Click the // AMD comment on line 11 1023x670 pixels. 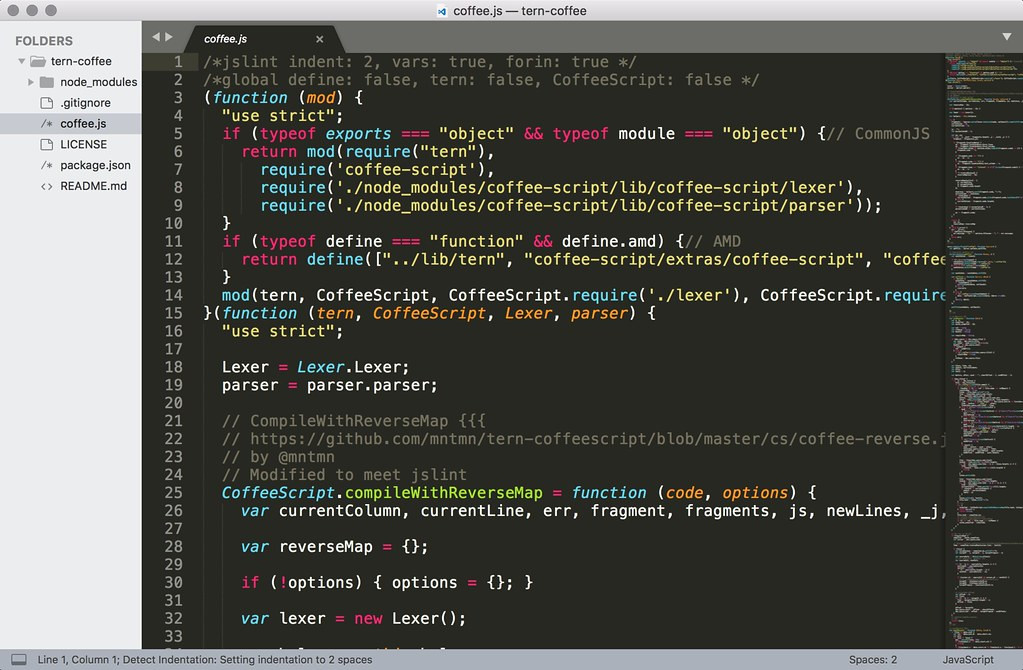[713, 241]
